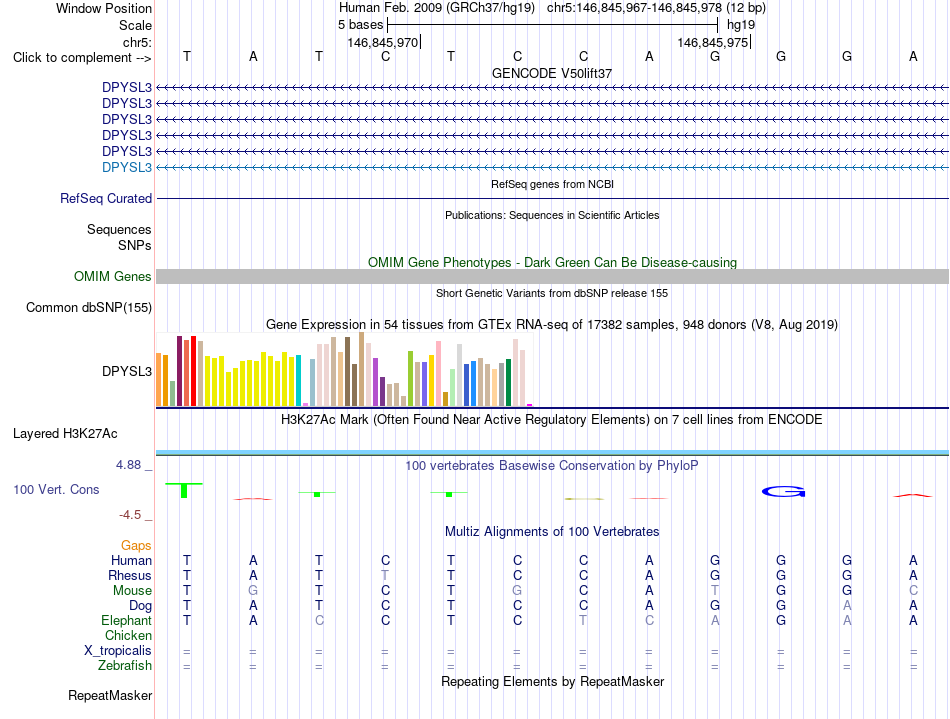
Task: Click the gray OMIM Genes bar
Action: [552, 277]
